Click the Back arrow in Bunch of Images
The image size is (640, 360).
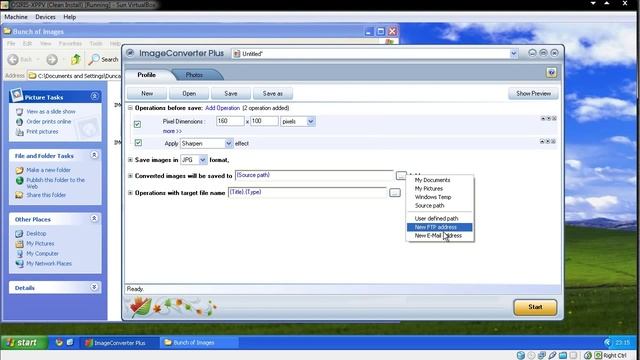tap(13, 60)
